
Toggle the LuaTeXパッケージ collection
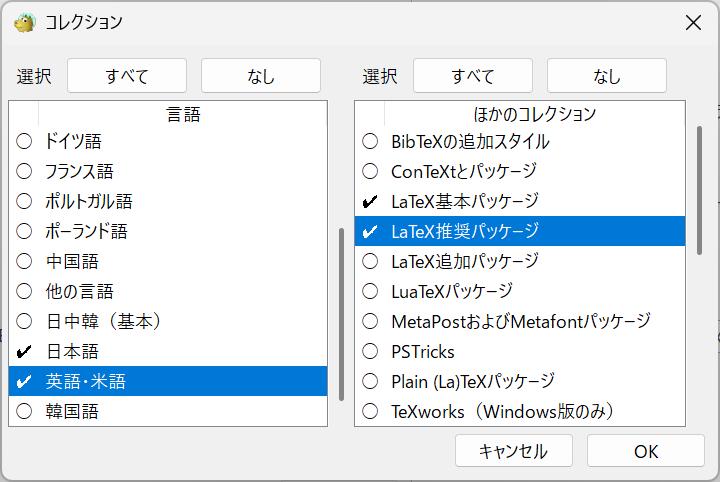point(370,292)
